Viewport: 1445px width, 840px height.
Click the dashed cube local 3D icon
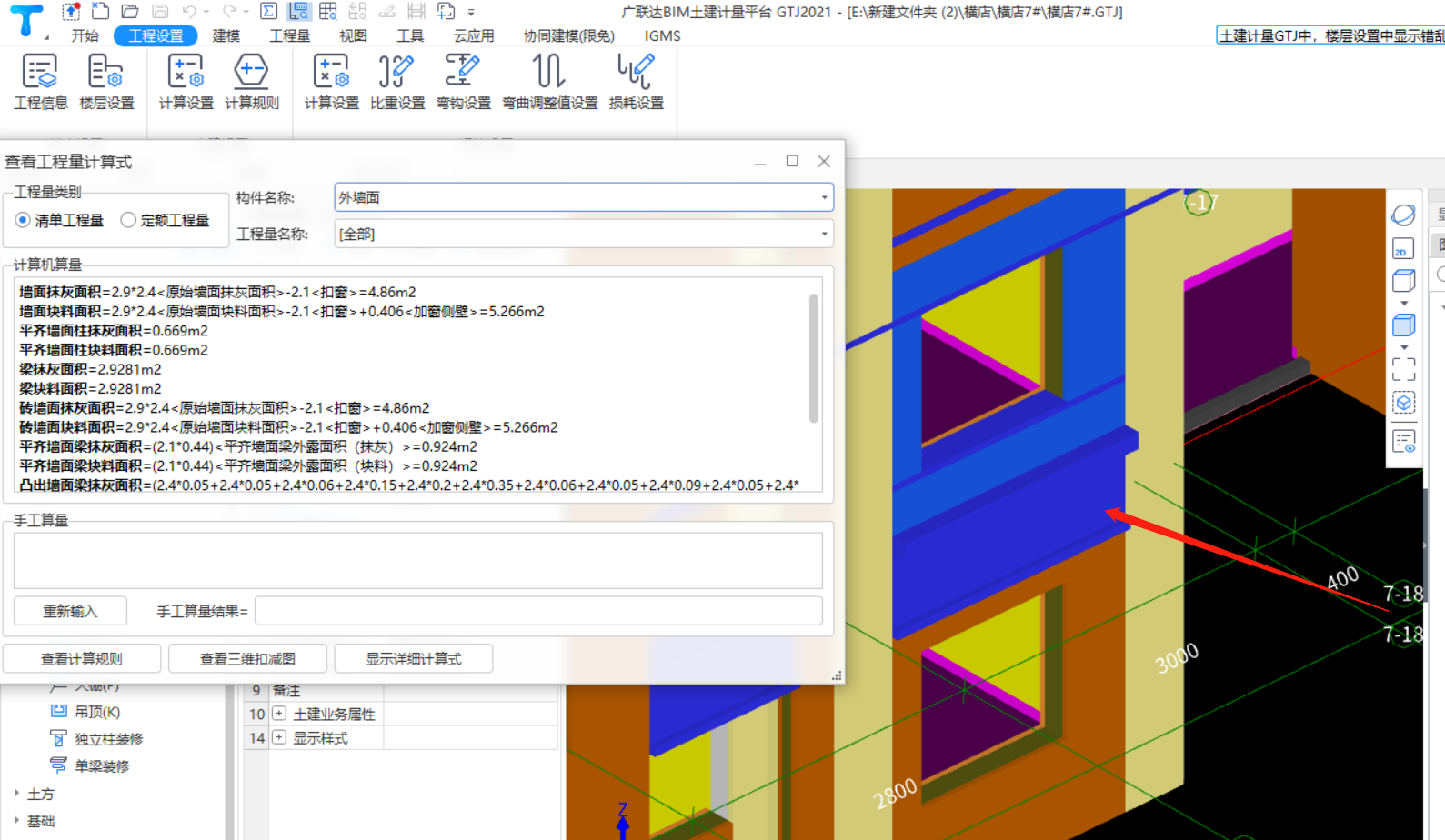[1403, 403]
